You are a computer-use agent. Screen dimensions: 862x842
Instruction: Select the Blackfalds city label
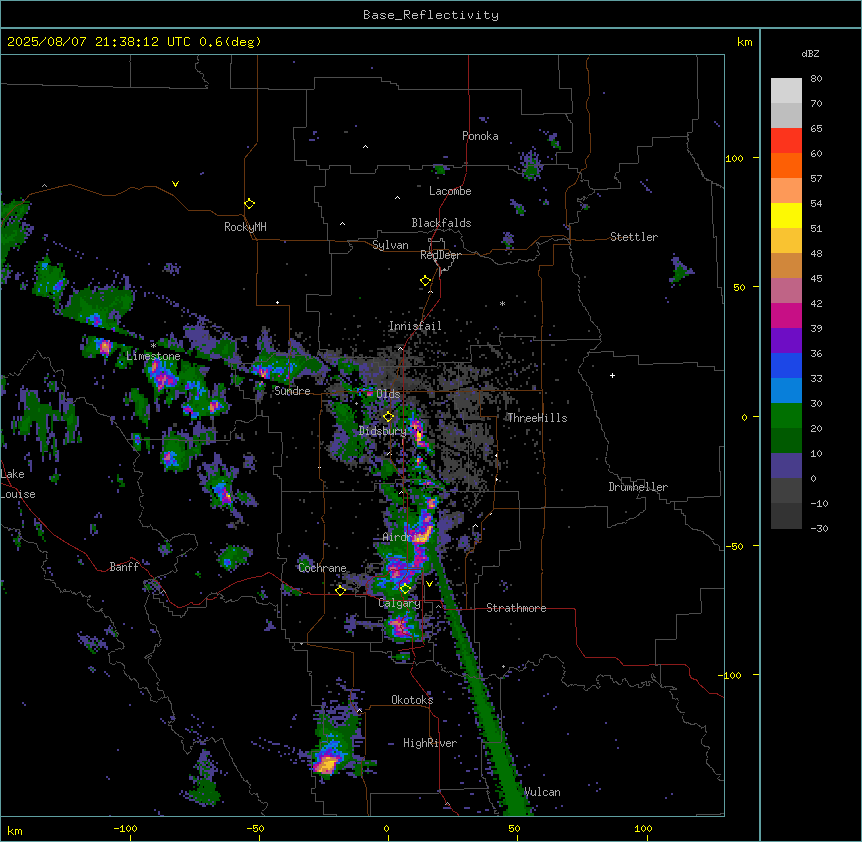pos(441,223)
